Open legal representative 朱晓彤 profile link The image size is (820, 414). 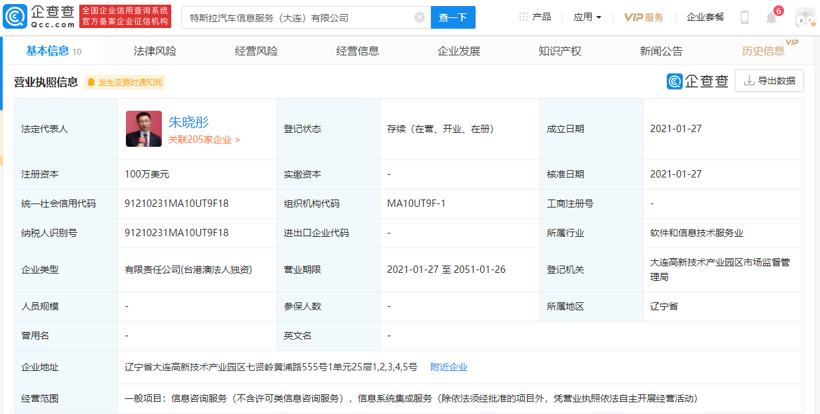point(189,122)
